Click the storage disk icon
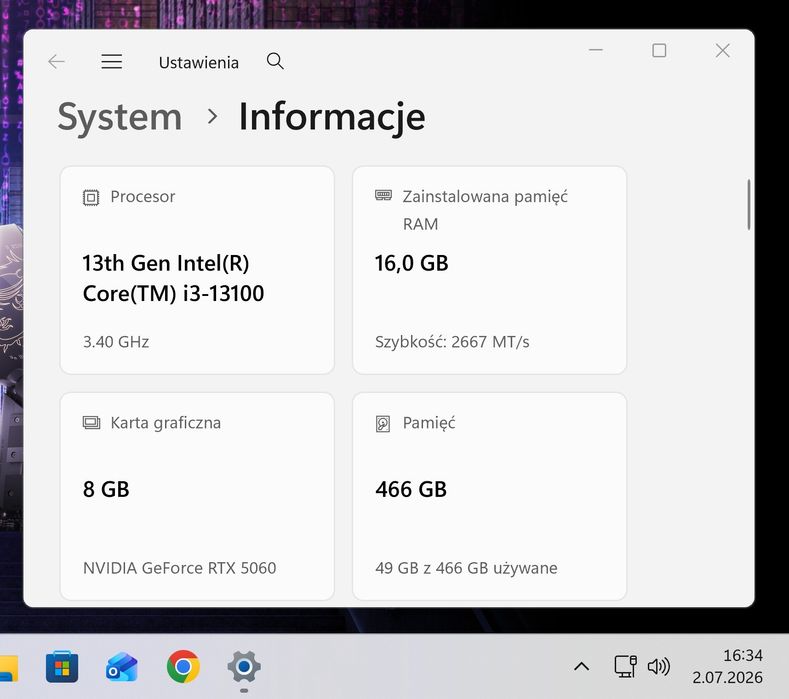The height and width of the screenshot is (699, 789). point(383,424)
